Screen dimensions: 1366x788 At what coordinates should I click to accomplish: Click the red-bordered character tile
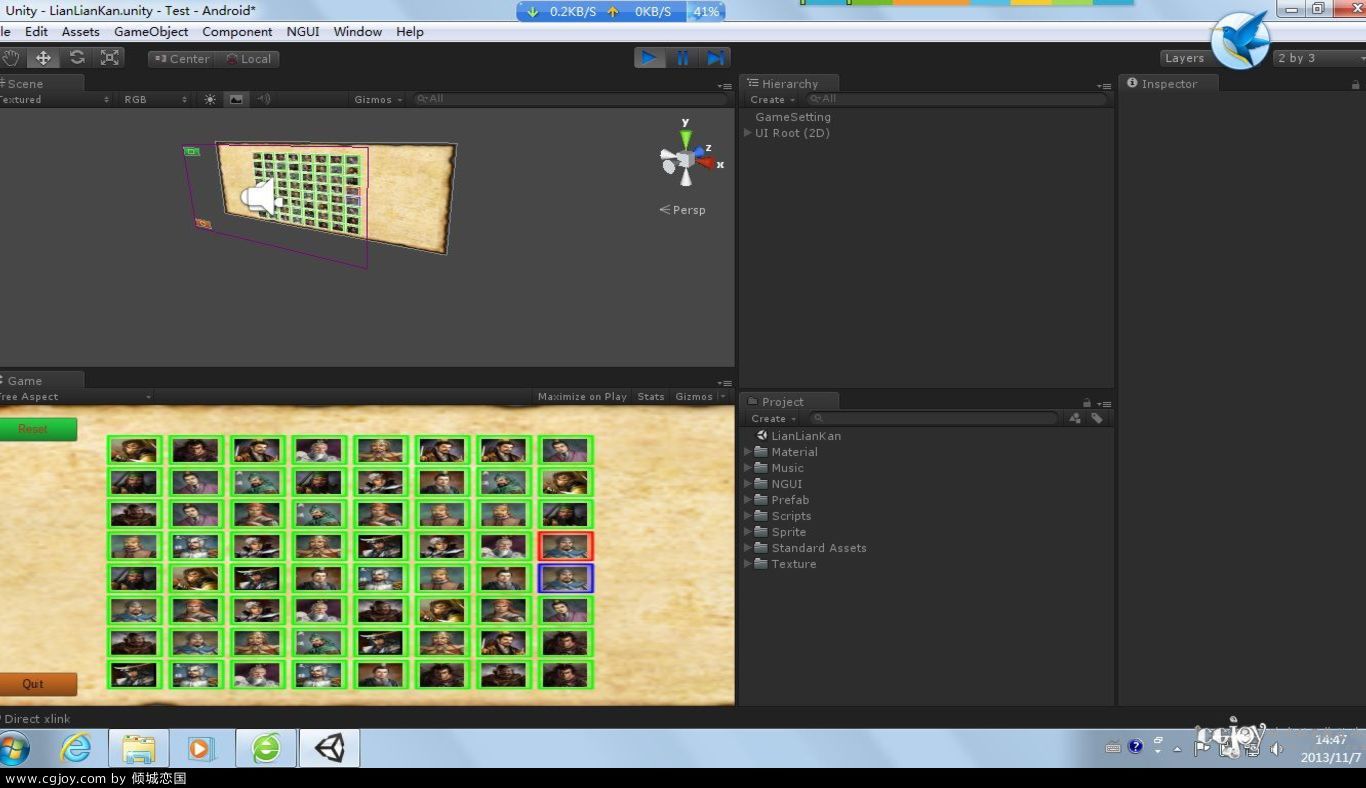566,546
